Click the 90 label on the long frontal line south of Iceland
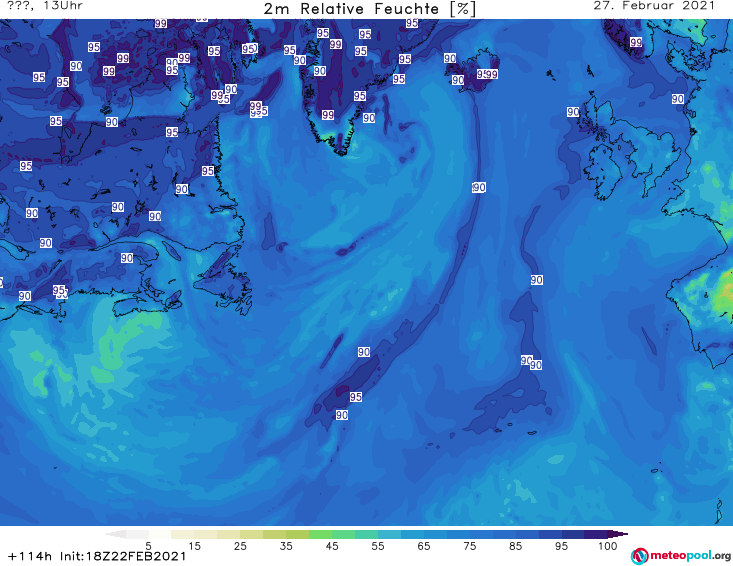The height and width of the screenshot is (566, 733). pyautogui.click(x=479, y=187)
